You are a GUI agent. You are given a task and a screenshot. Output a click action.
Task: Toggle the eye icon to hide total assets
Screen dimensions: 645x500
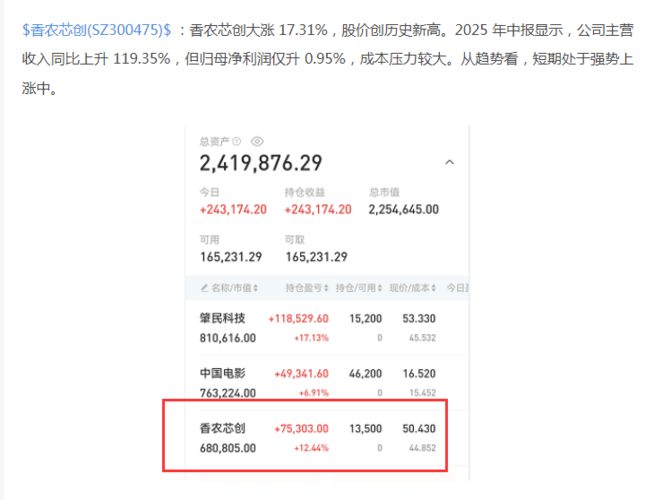coord(257,141)
